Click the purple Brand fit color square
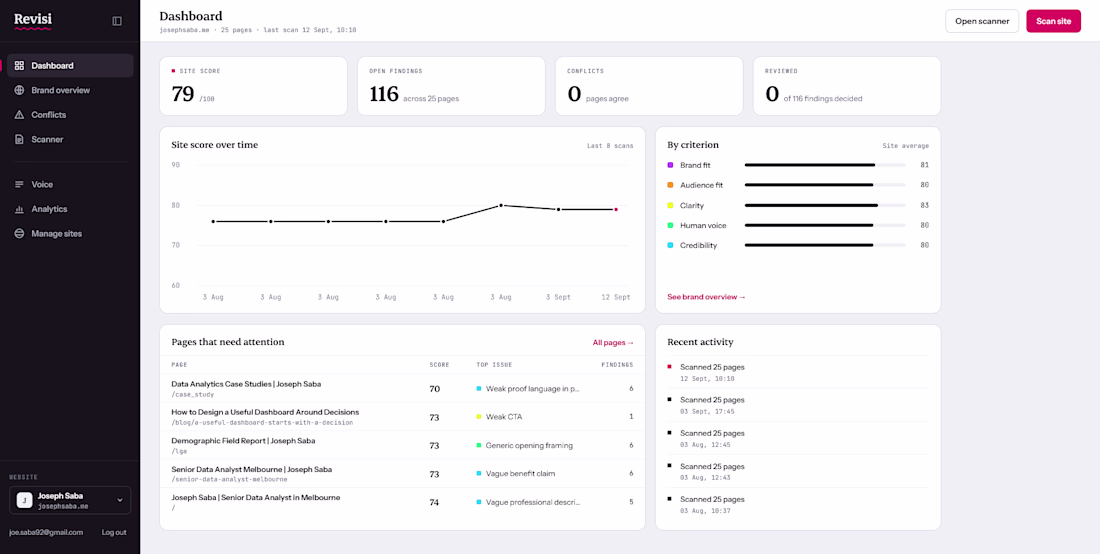Viewport: 1100px width, 554px height. pyautogui.click(x=670, y=165)
